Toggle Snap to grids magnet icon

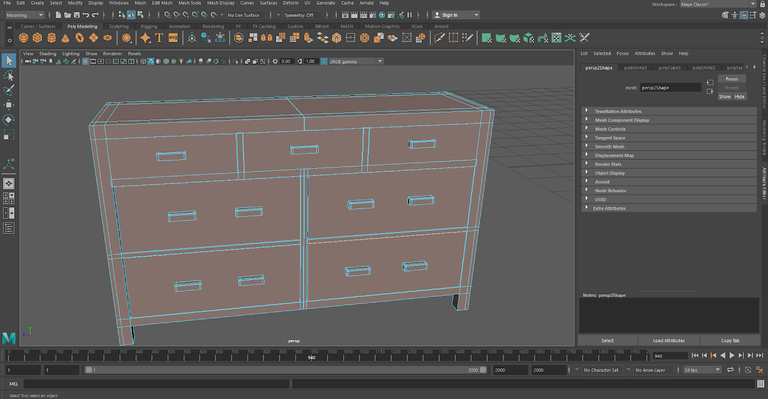point(168,15)
